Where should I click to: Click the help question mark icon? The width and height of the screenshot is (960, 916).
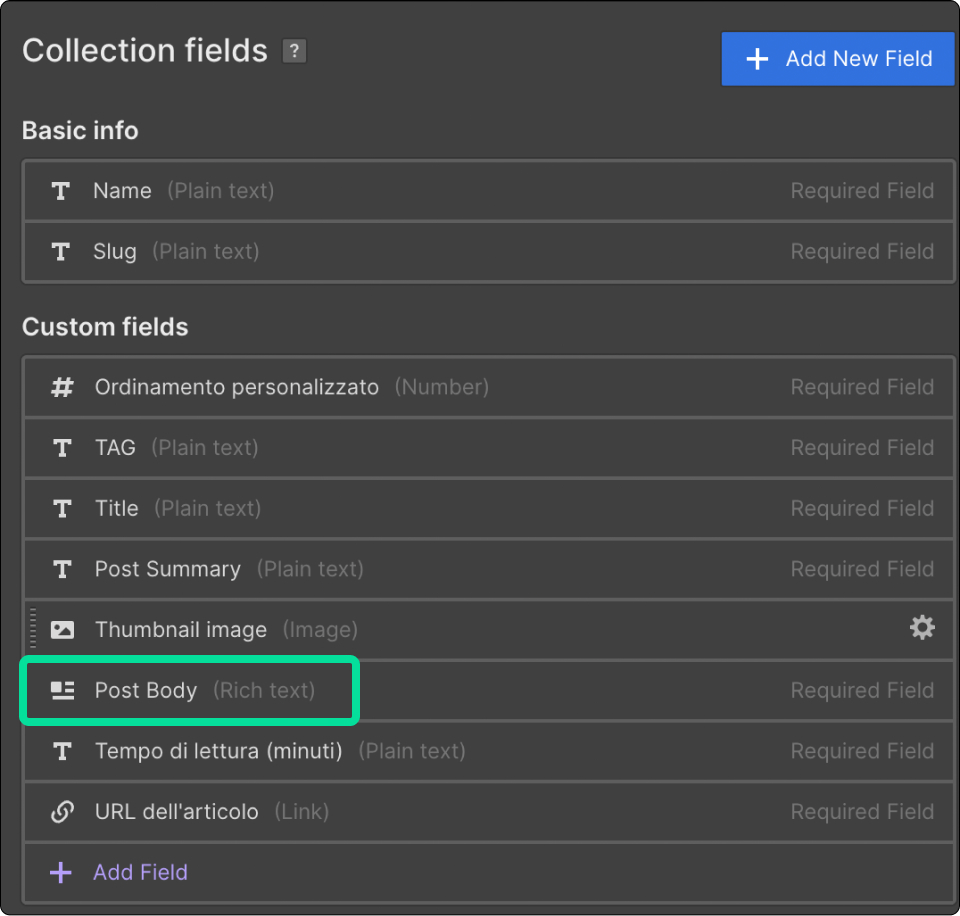[294, 51]
